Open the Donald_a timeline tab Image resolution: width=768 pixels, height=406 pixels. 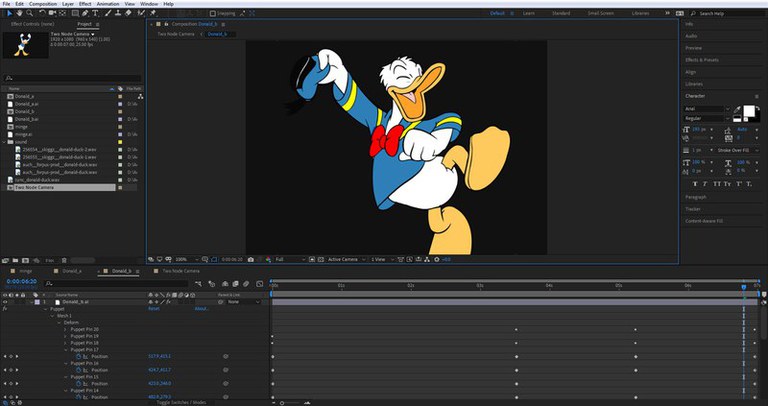coord(72,271)
